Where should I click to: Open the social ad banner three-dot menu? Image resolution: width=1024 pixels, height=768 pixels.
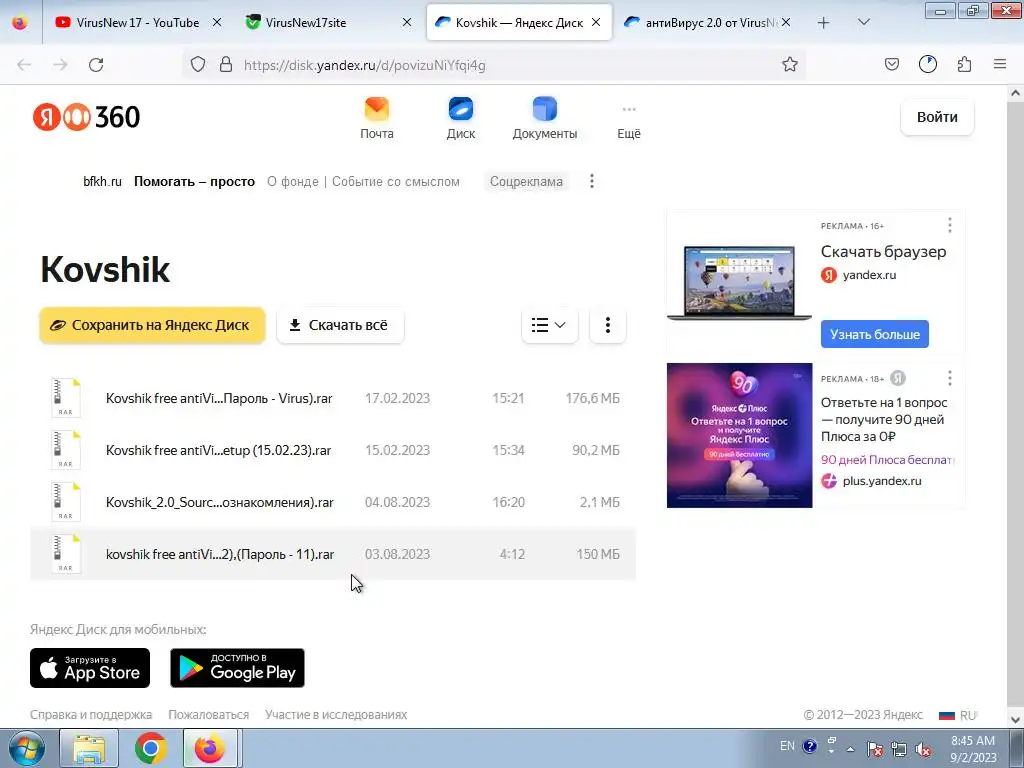[x=592, y=181]
